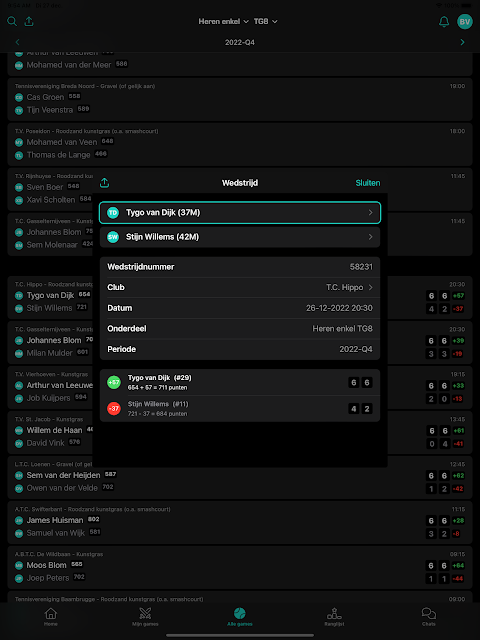480x640 pixels.
Task: Open the Chats speech bubbles icon
Action: [x=429, y=613]
